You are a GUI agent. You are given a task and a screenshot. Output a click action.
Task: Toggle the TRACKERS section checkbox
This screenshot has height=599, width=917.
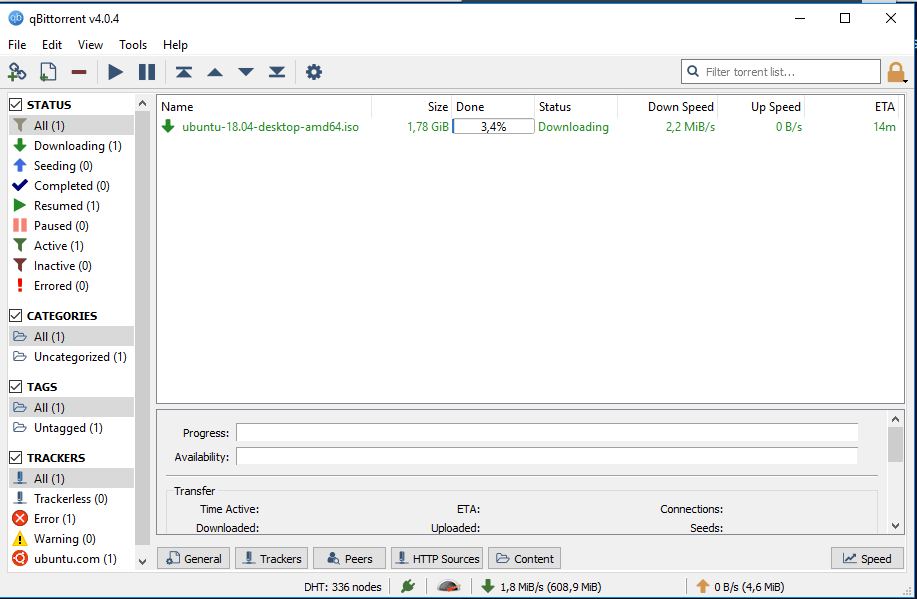point(16,457)
